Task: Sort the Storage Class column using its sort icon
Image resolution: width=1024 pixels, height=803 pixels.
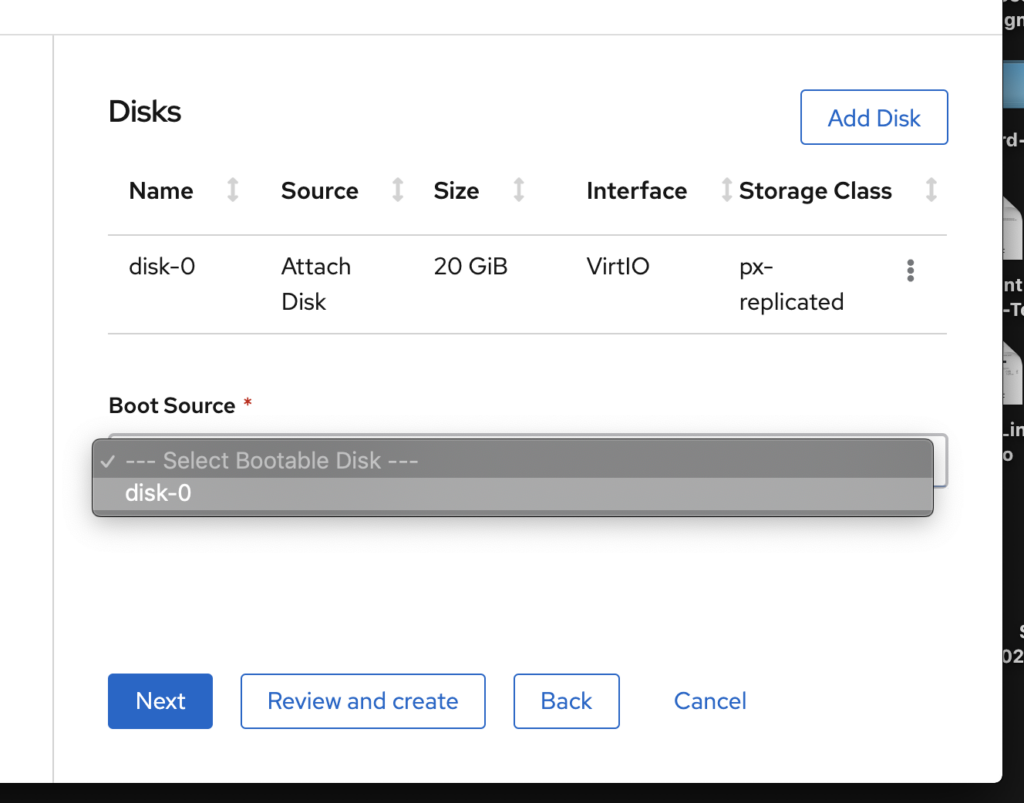Action: 932,191
